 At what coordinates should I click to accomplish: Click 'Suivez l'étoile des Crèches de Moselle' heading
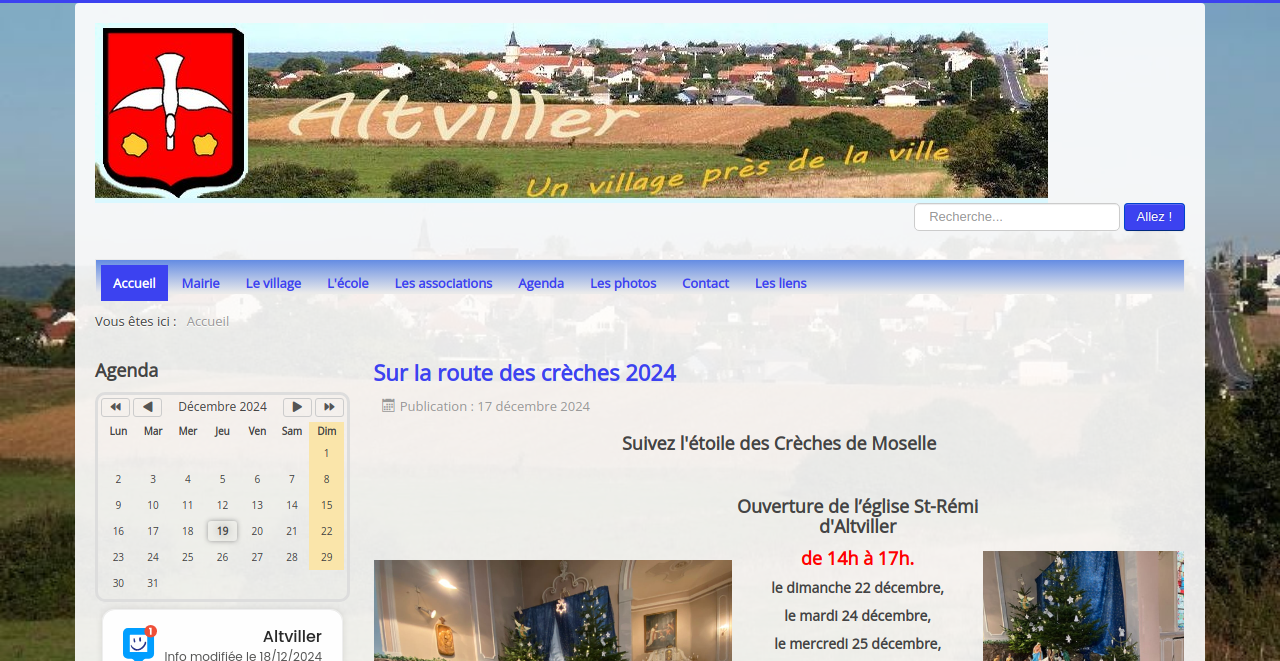click(x=779, y=443)
